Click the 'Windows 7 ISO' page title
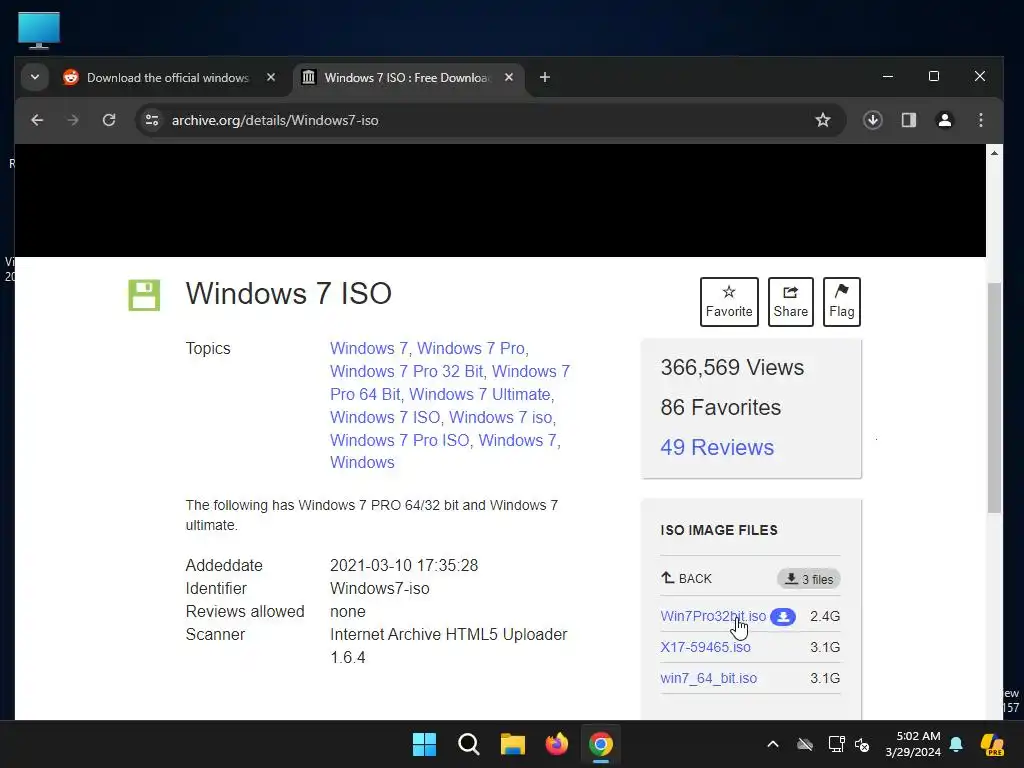This screenshot has width=1024, height=768. [x=289, y=293]
